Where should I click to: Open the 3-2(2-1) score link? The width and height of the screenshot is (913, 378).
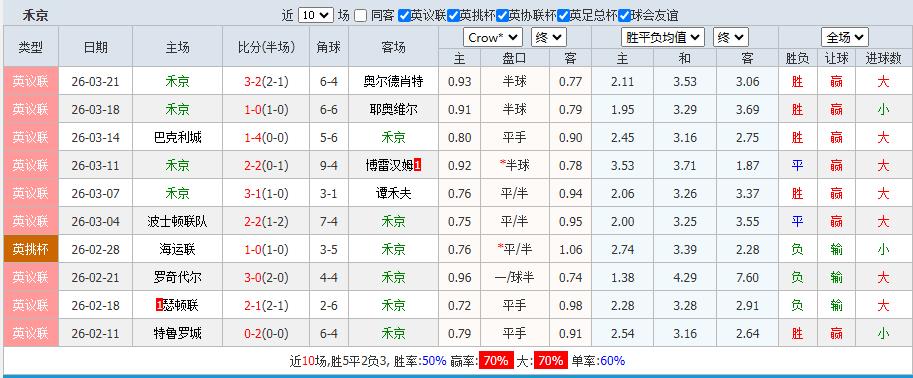[x=266, y=82]
